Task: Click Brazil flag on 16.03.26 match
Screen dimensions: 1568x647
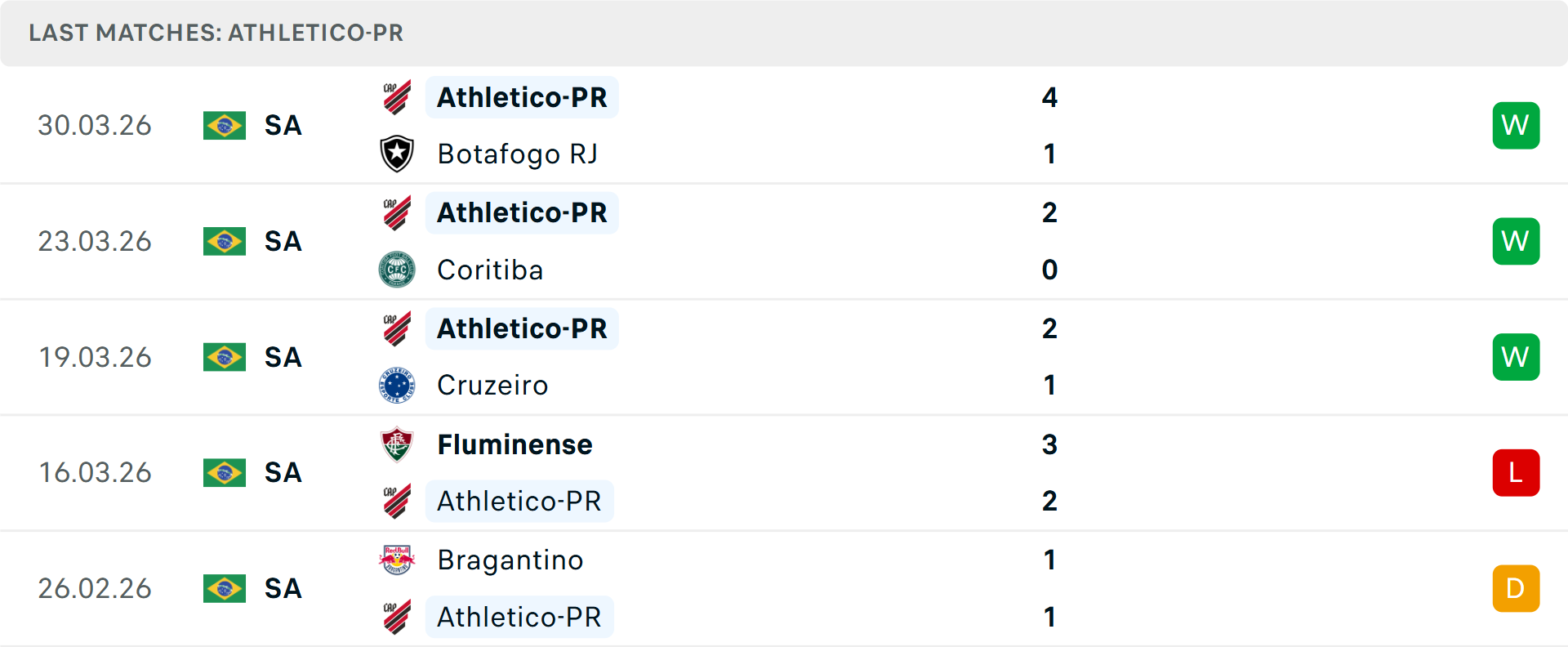Action: point(225,473)
